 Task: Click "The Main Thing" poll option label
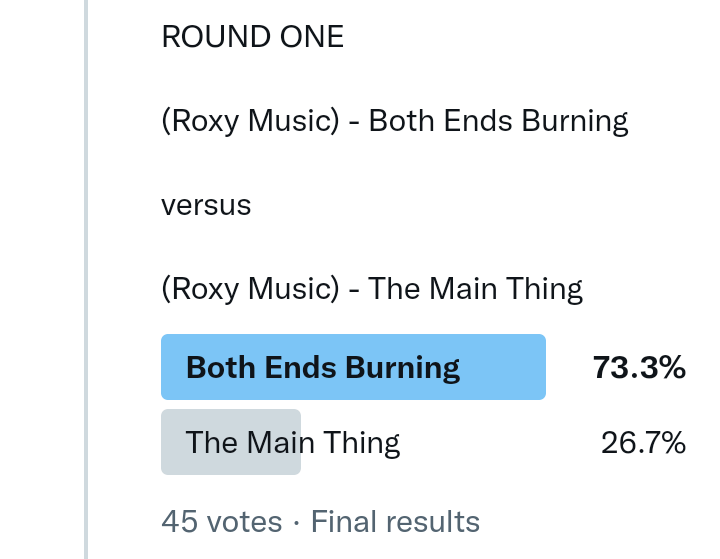293,442
